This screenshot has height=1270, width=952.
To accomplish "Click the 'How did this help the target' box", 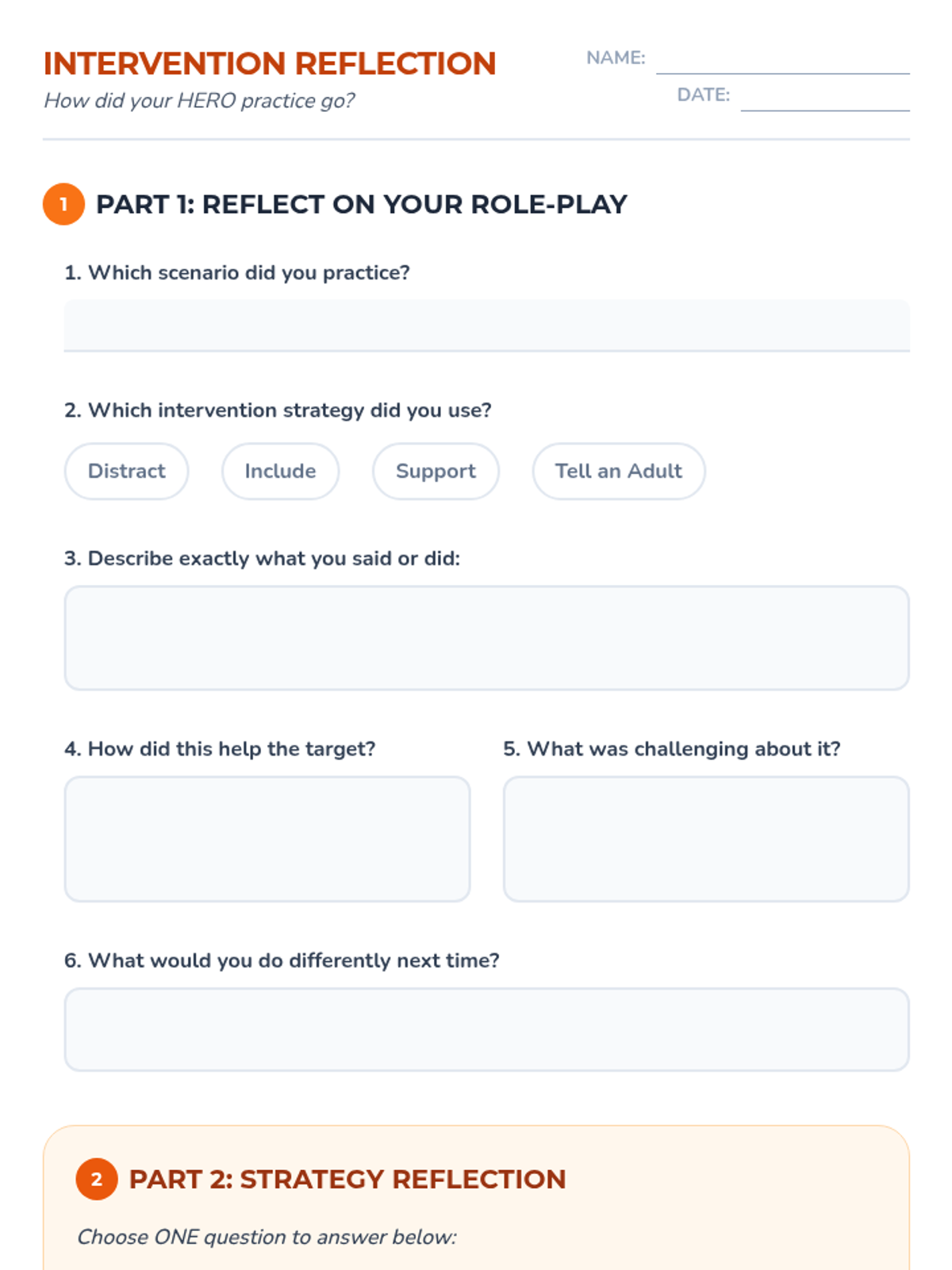I will click(x=267, y=838).
